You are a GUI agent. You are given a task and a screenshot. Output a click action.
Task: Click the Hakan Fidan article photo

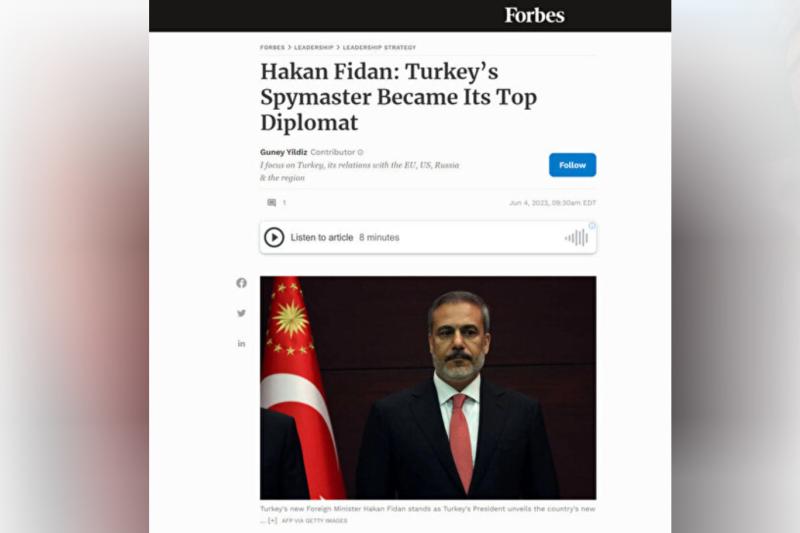(428, 388)
